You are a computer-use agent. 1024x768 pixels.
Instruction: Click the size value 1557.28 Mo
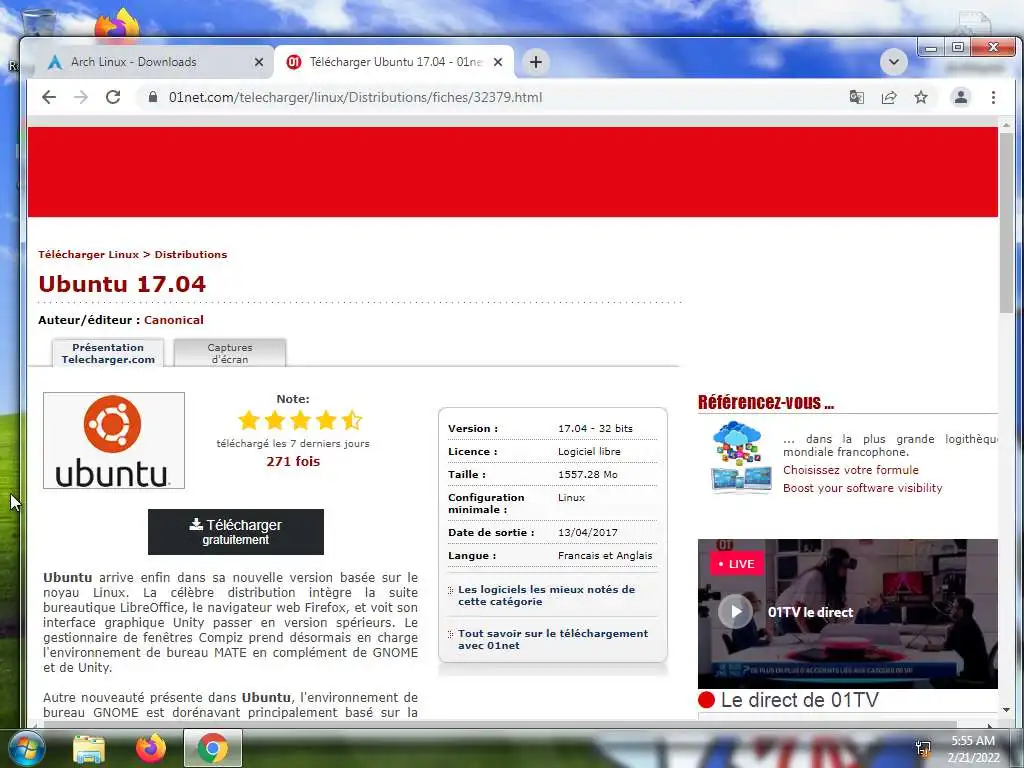587,475
